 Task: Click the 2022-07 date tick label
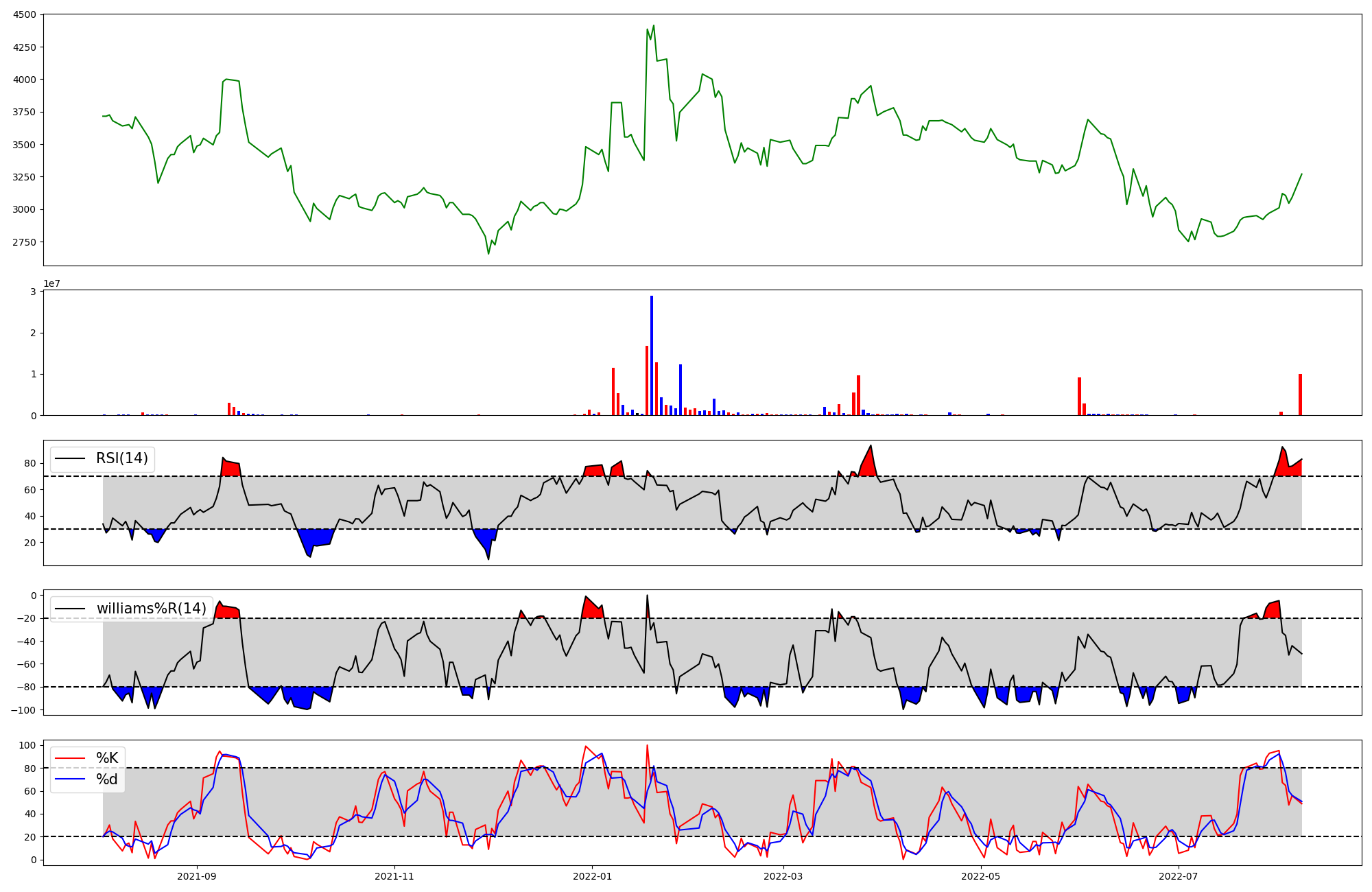tap(1178, 876)
